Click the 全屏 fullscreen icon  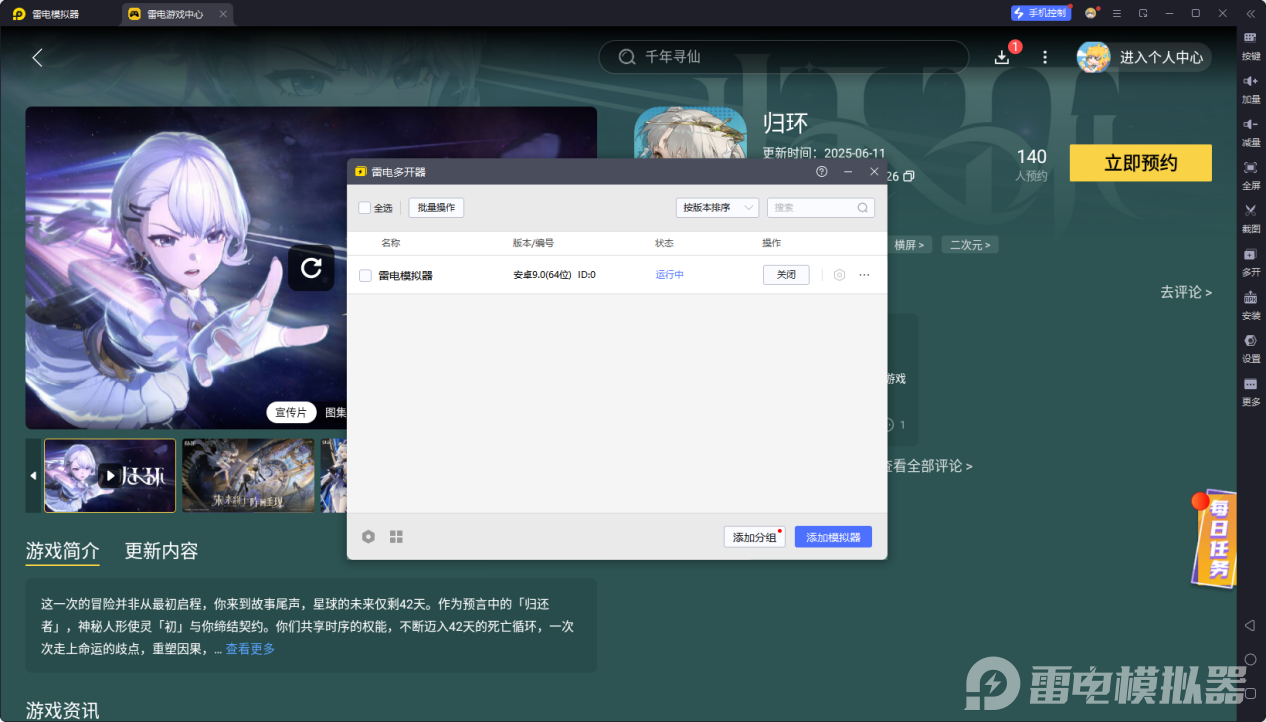point(1250,167)
